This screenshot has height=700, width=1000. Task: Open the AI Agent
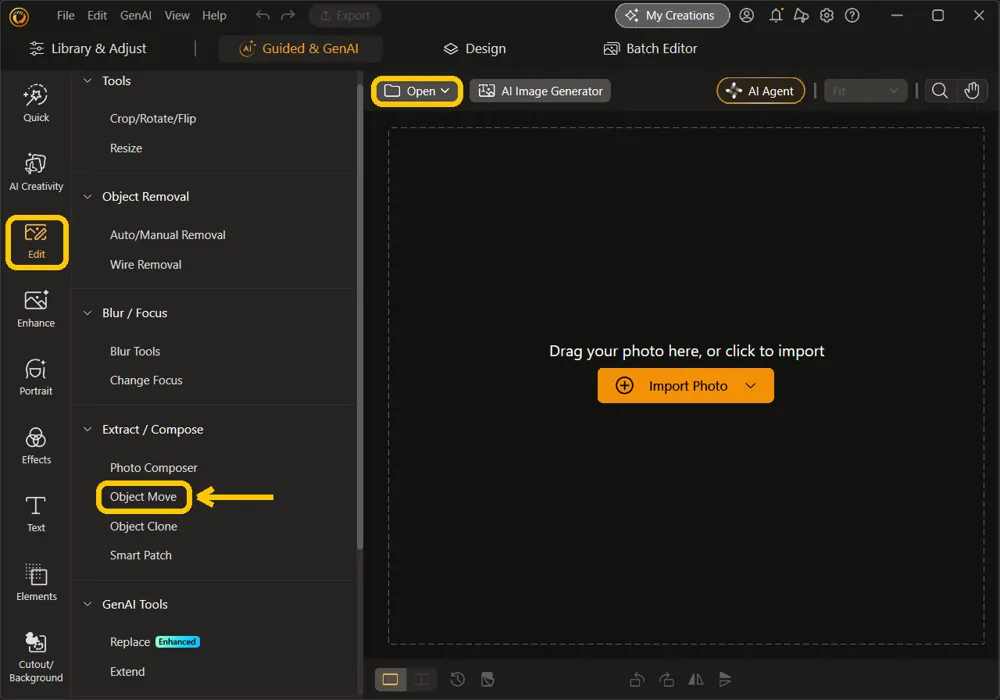pos(760,91)
